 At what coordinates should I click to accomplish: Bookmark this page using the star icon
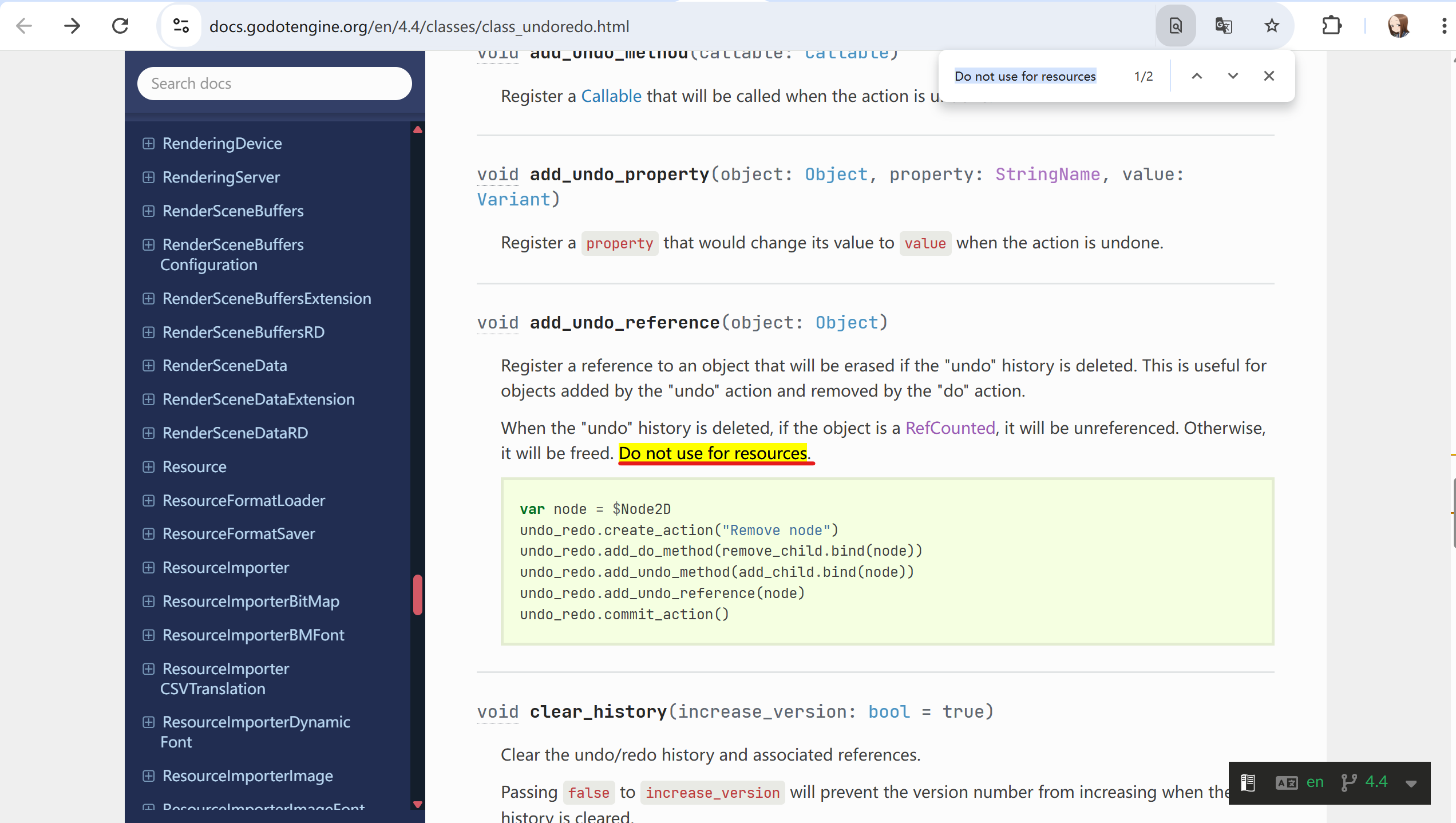pos(1271,25)
